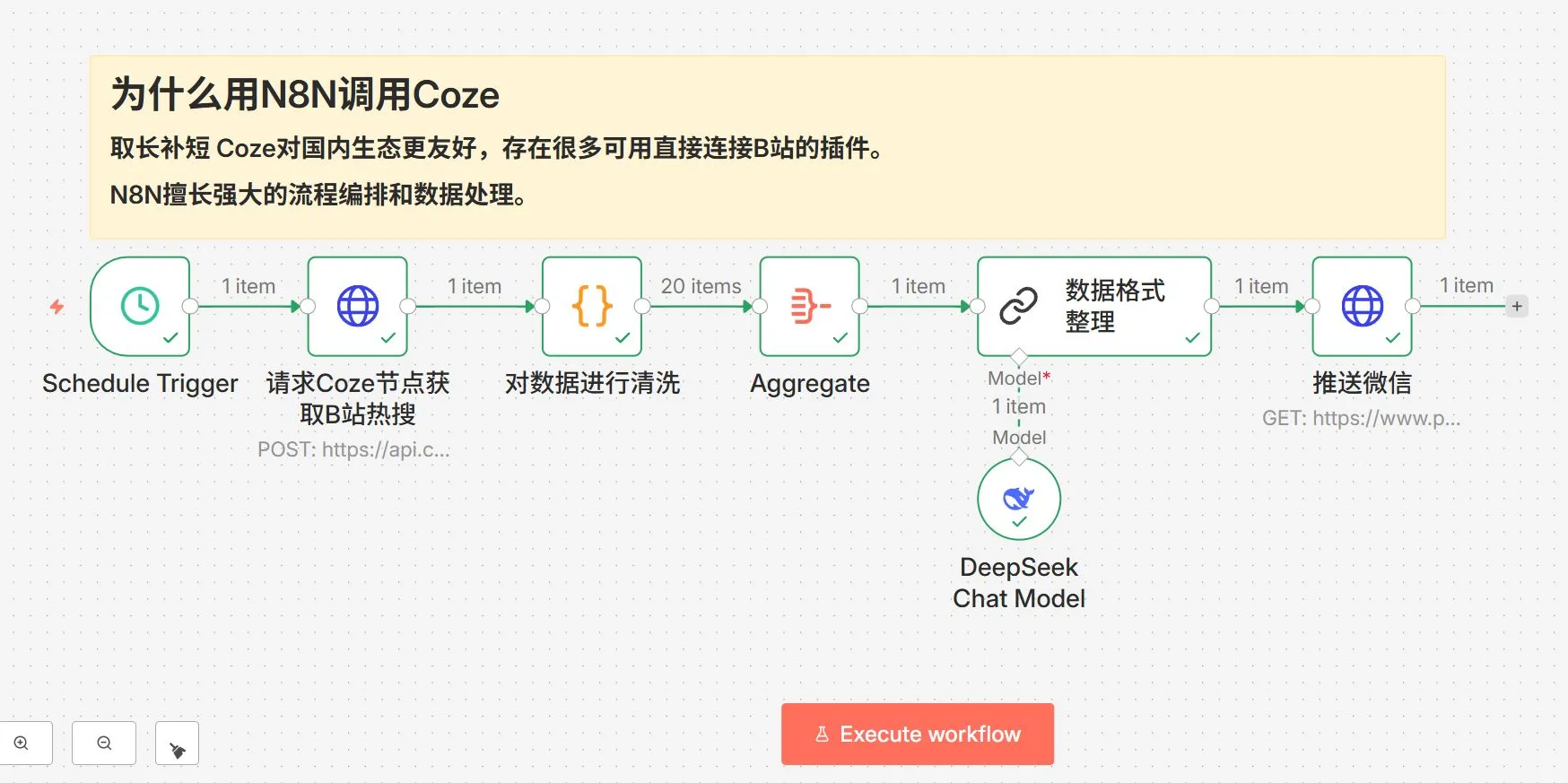Viewport: 1568px width, 783px height.
Task: Tidy up the workflow with broom icon
Action: (x=178, y=744)
